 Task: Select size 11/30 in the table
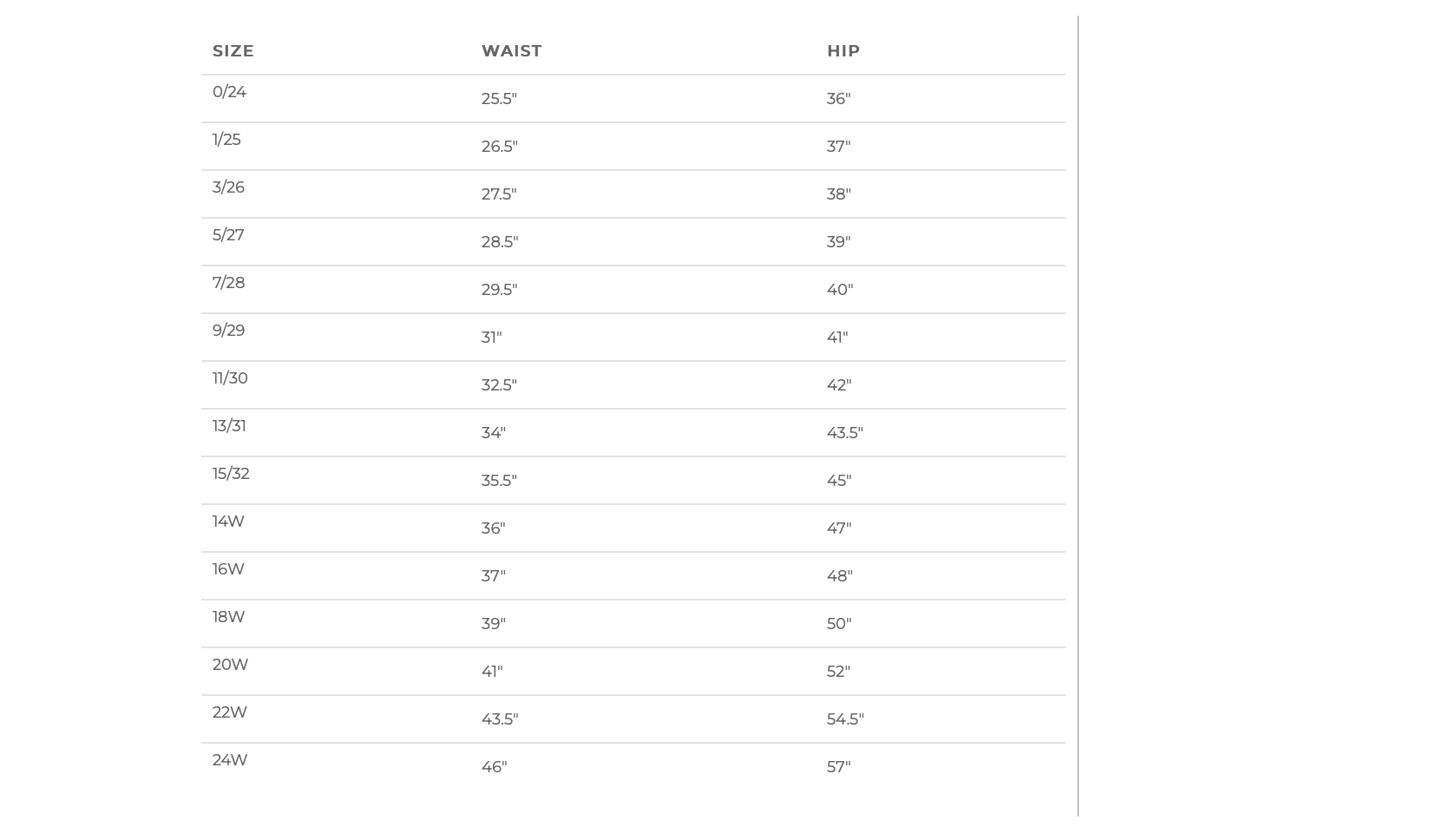[x=230, y=378]
